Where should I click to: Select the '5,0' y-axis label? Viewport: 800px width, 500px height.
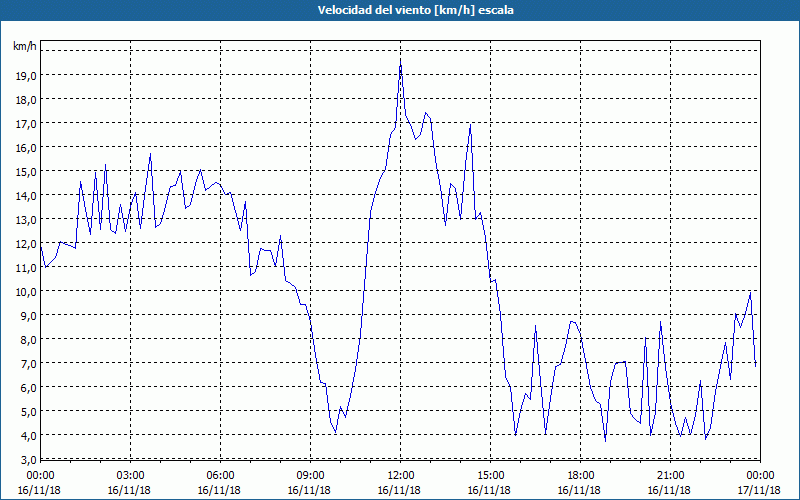pyautogui.click(x=29, y=411)
